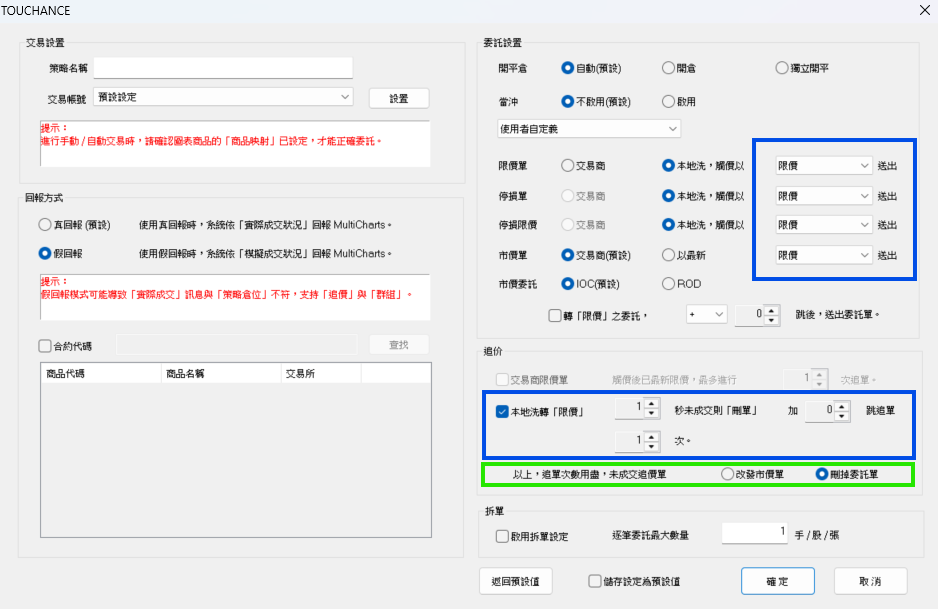Open the 限價單 order type dropdown
The width and height of the screenshot is (938, 609).
click(x=824, y=166)
